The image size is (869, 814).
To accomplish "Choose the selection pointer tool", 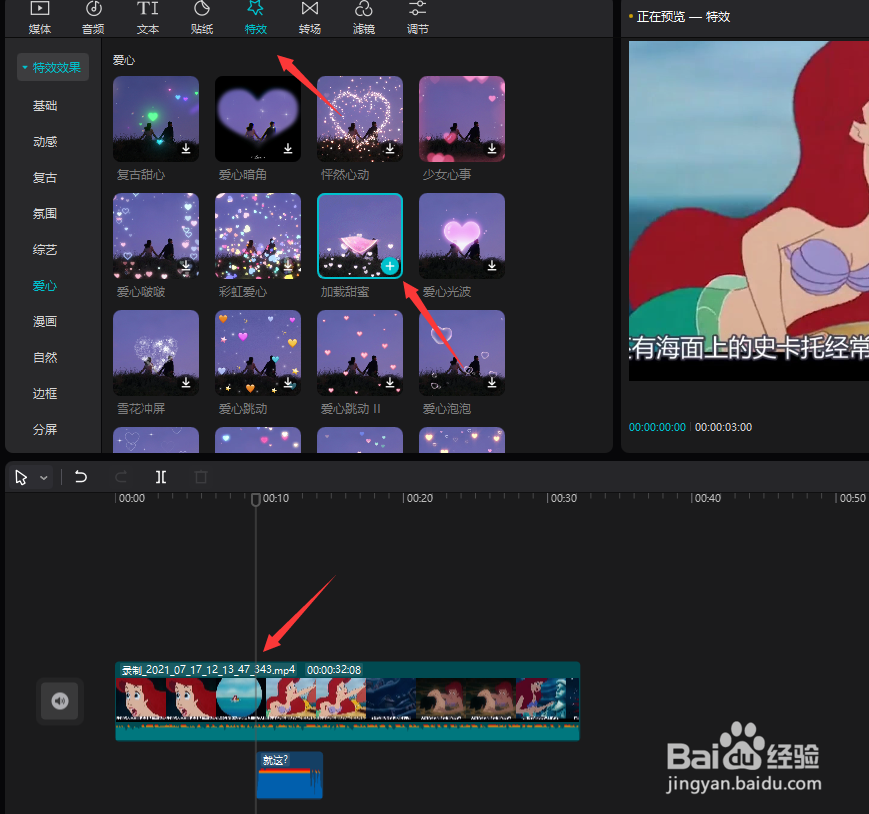I will pyautogui.click(x=21, y=477).
